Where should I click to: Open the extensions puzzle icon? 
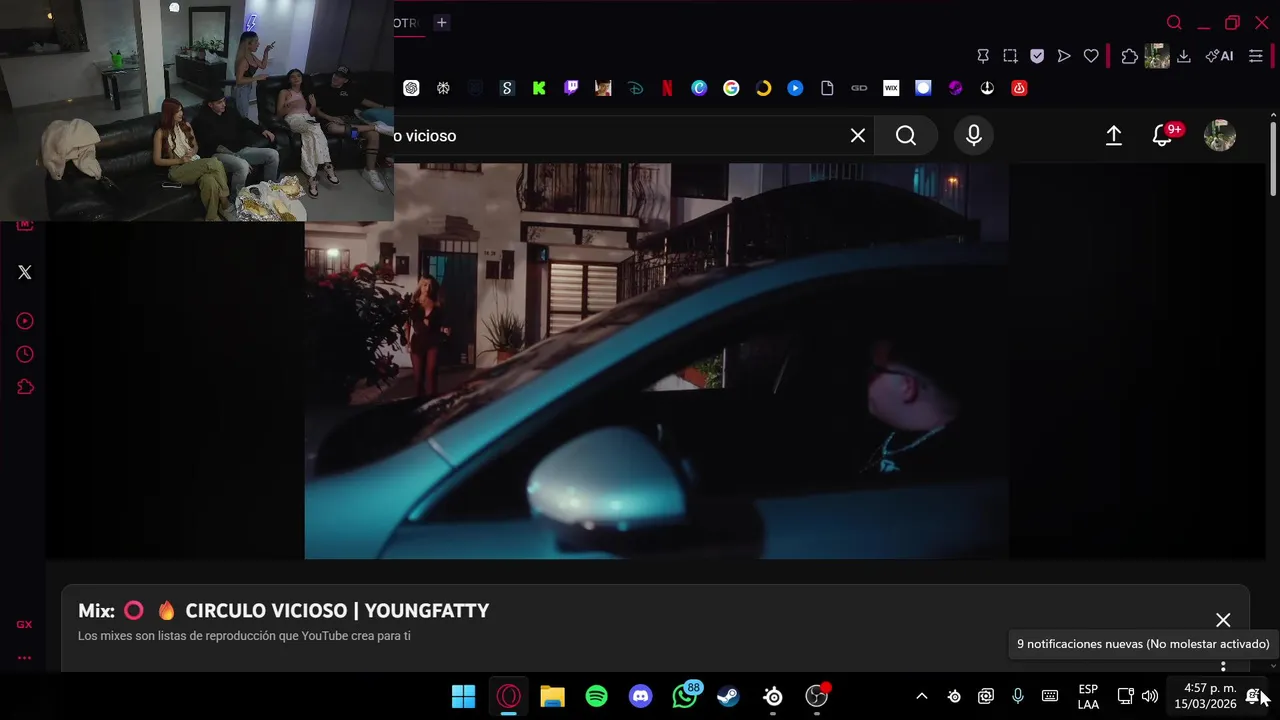point(1130,56)
